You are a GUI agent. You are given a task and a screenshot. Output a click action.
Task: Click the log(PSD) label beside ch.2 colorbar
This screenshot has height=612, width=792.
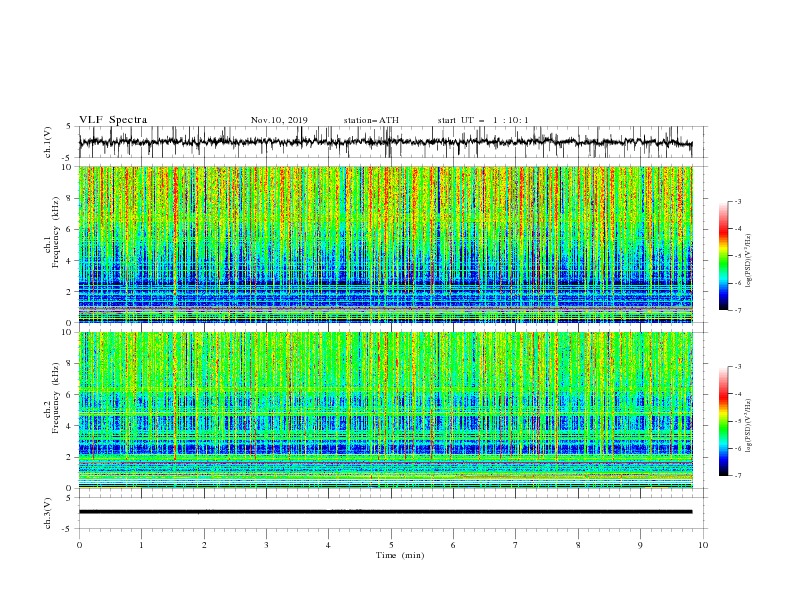(749, 426)
